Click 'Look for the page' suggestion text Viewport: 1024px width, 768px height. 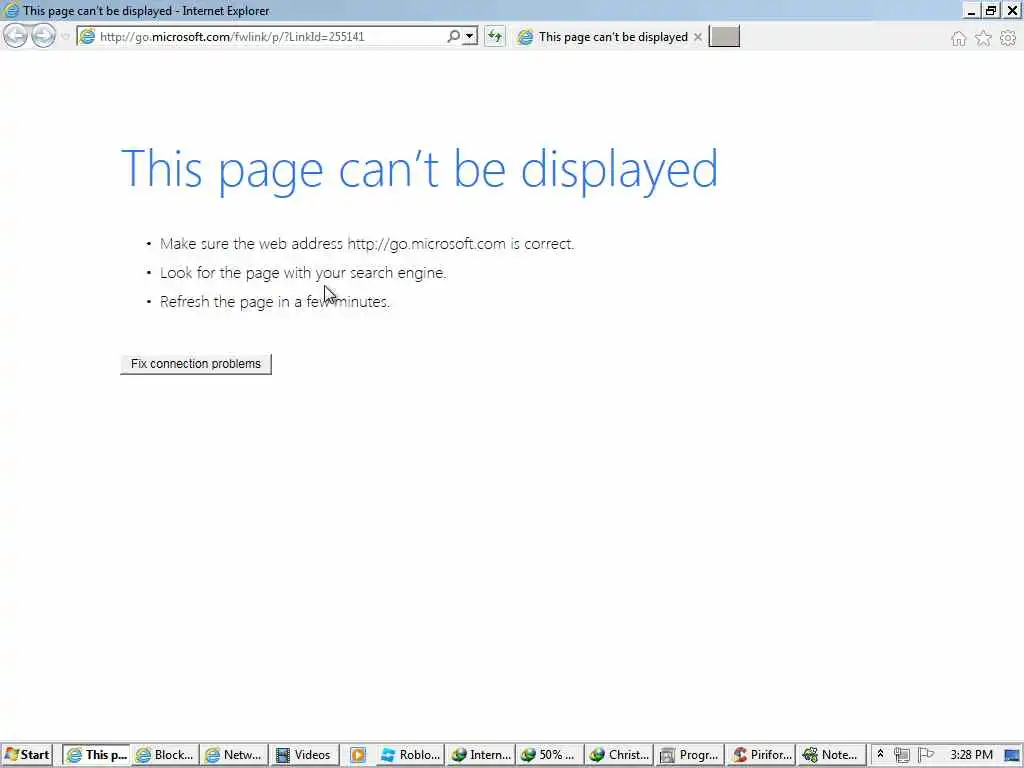point(303,273)
